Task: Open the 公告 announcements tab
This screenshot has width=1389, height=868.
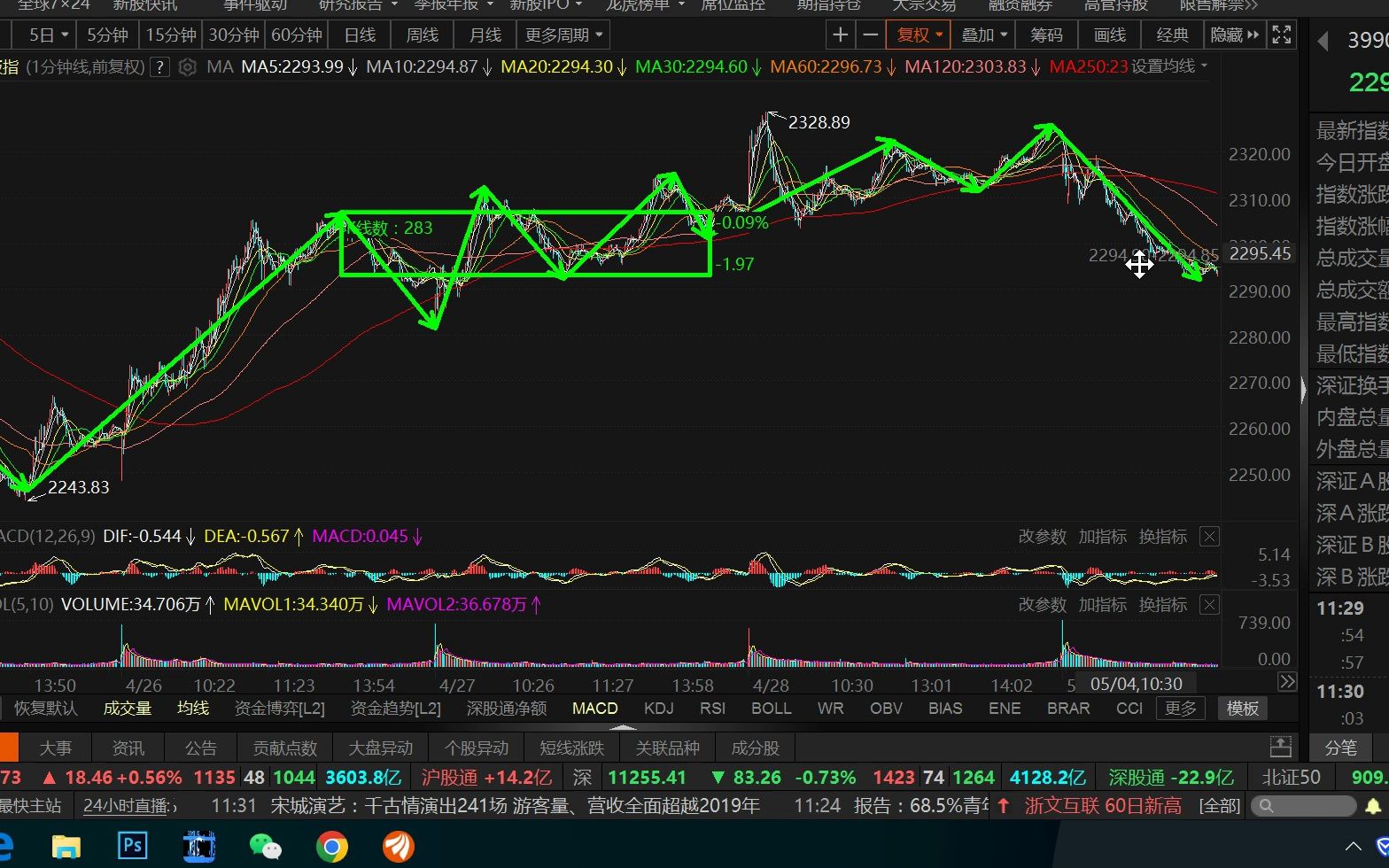Action: pyautogui.click(x=200, y=748)
